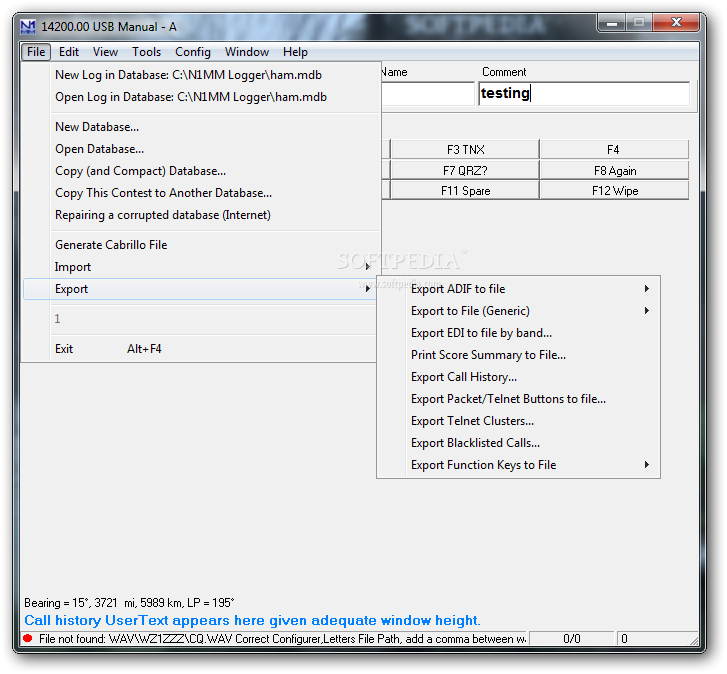Select Export EDI to file by band...
The height and width of the screenshot is (674, 727).
(518, 333)
